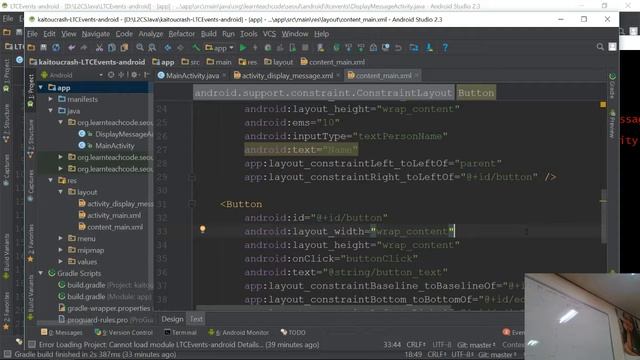This screenshot has width=640, height=360.
Task: Click the Open file toolbar icon
Action: (x=31, y=48)
